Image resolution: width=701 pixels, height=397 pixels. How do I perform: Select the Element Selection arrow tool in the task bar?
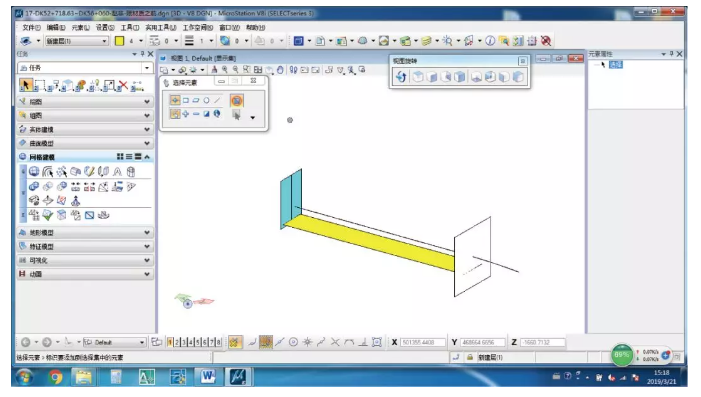click(25, 85)
